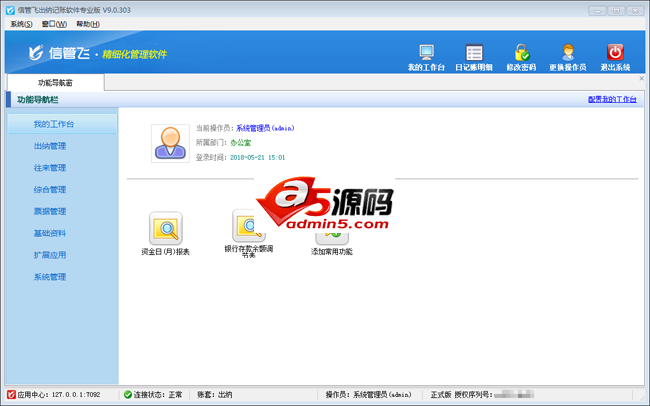Viewport: 650px width, 406px height.
Task: Click the app icon in title bar
Action: tap(10, 10)
